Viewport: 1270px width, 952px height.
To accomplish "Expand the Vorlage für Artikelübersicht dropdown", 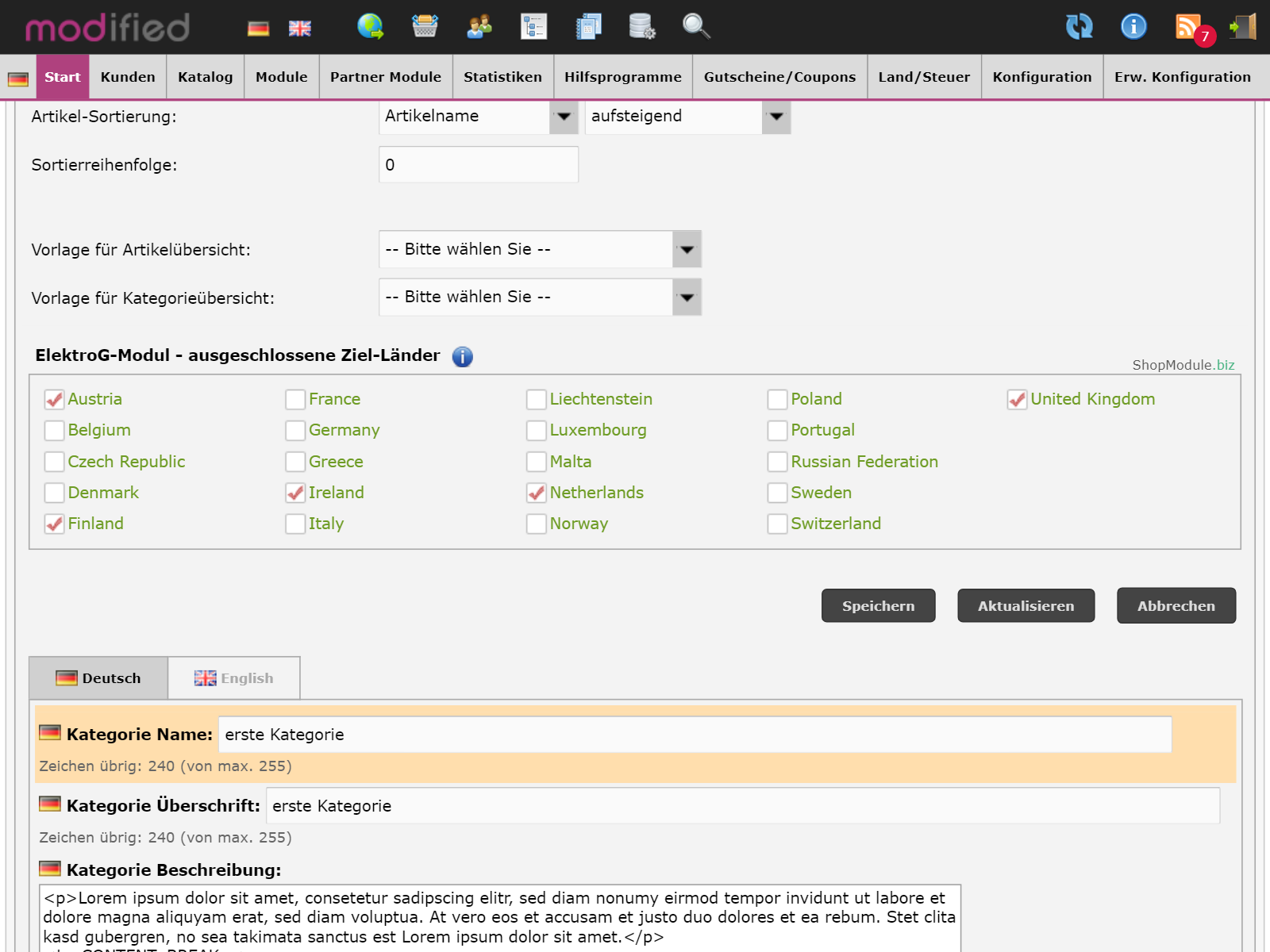I will click(x=540, y=249).
